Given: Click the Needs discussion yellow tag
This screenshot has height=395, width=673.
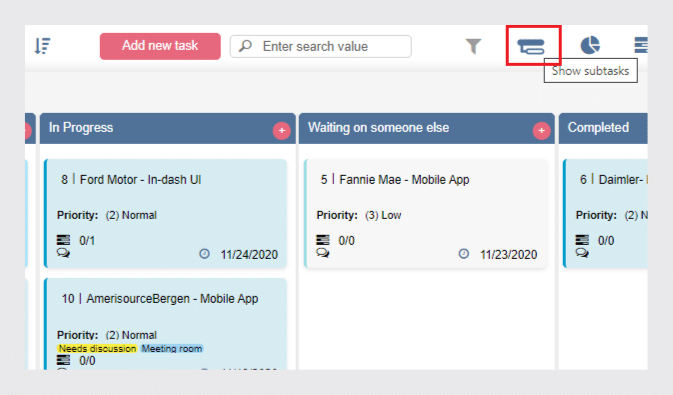Looking at the screenshot, I should pos(97,349).
